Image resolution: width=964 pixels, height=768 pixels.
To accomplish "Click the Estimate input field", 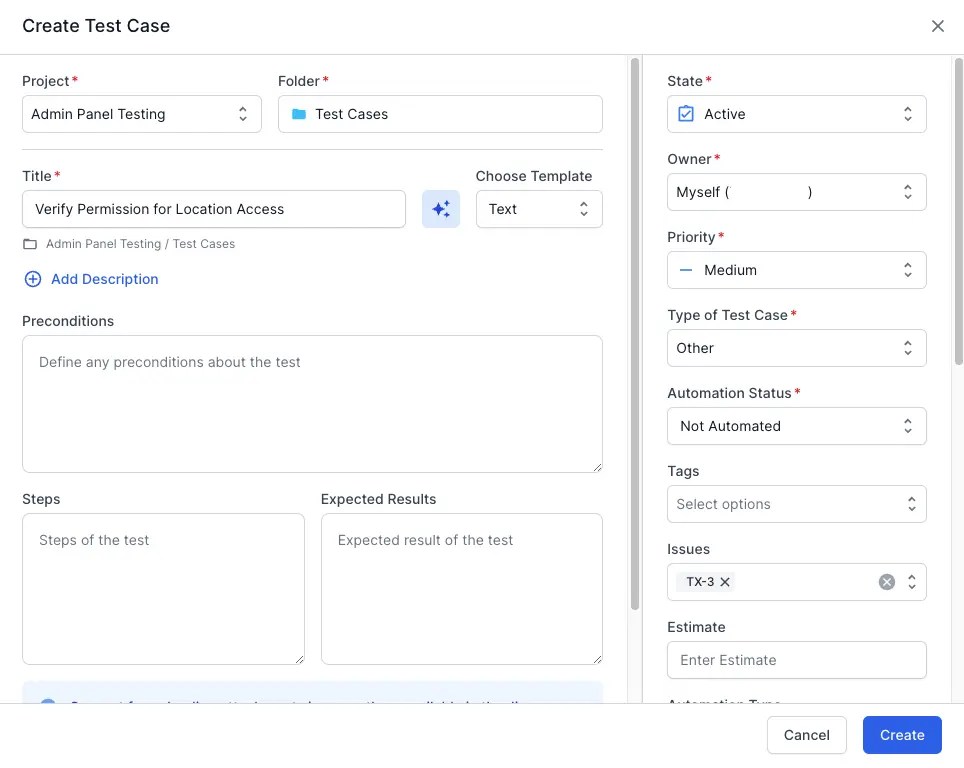I will (x=796, y=660).
